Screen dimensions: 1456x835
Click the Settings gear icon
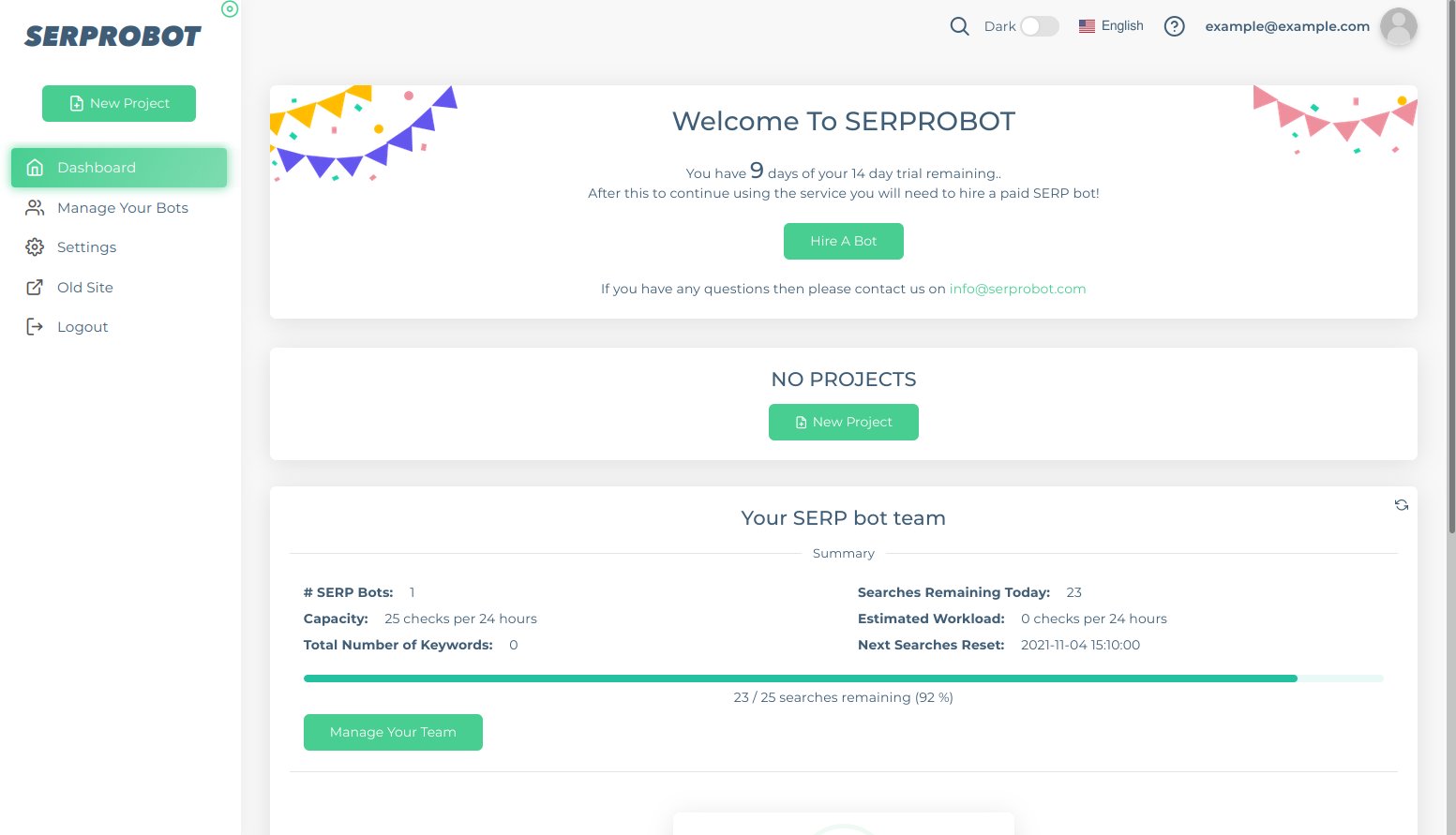click(x=35, y=247)
